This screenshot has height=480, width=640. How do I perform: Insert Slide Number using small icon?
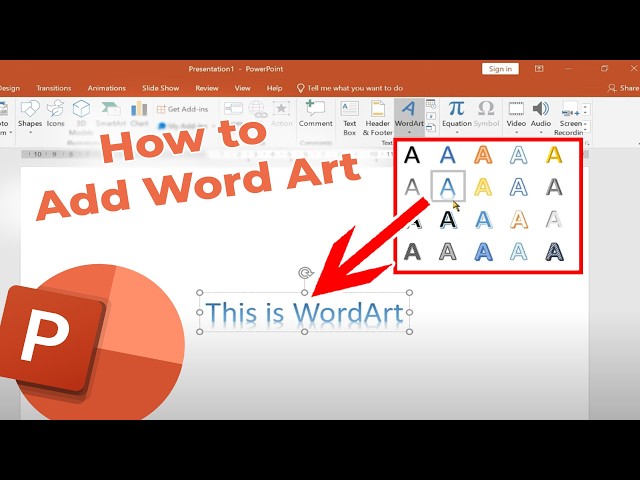pos(431,116)
